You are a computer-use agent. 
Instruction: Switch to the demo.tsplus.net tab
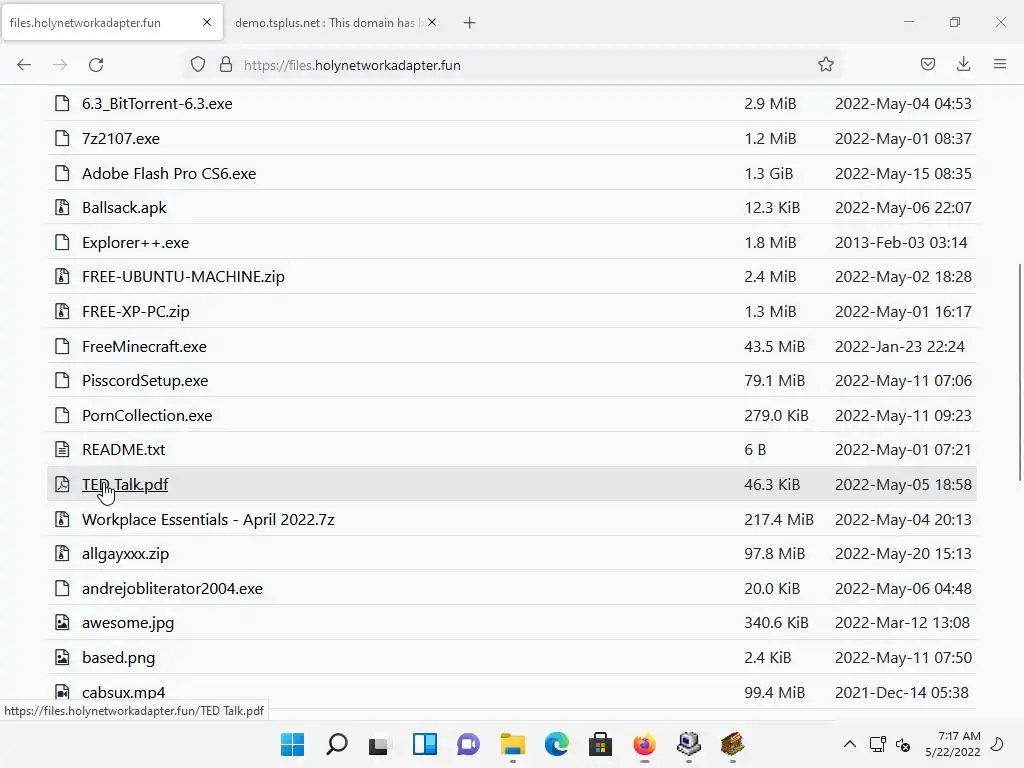[x=325, y=23]
